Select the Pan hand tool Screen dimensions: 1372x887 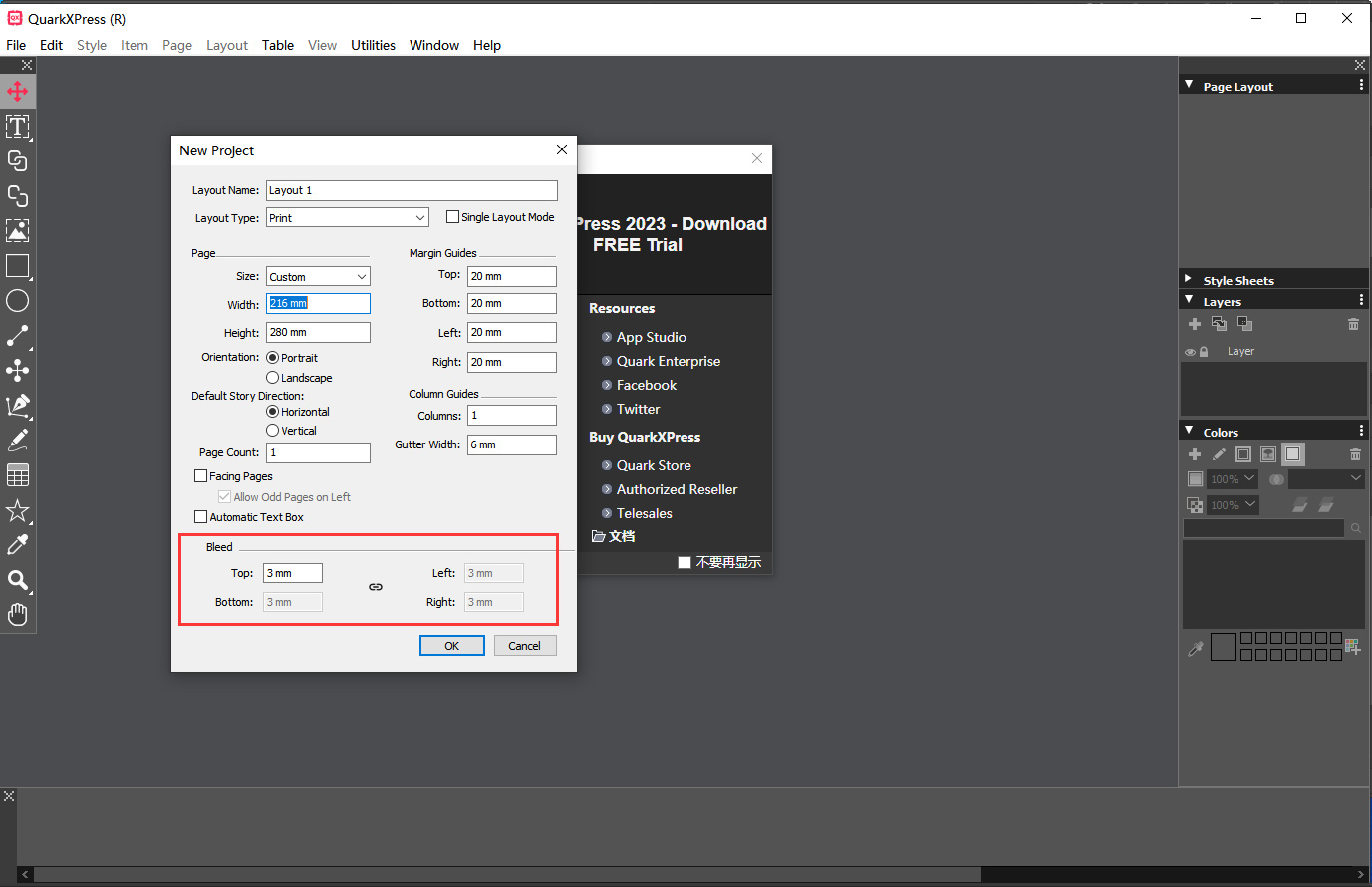18,615
